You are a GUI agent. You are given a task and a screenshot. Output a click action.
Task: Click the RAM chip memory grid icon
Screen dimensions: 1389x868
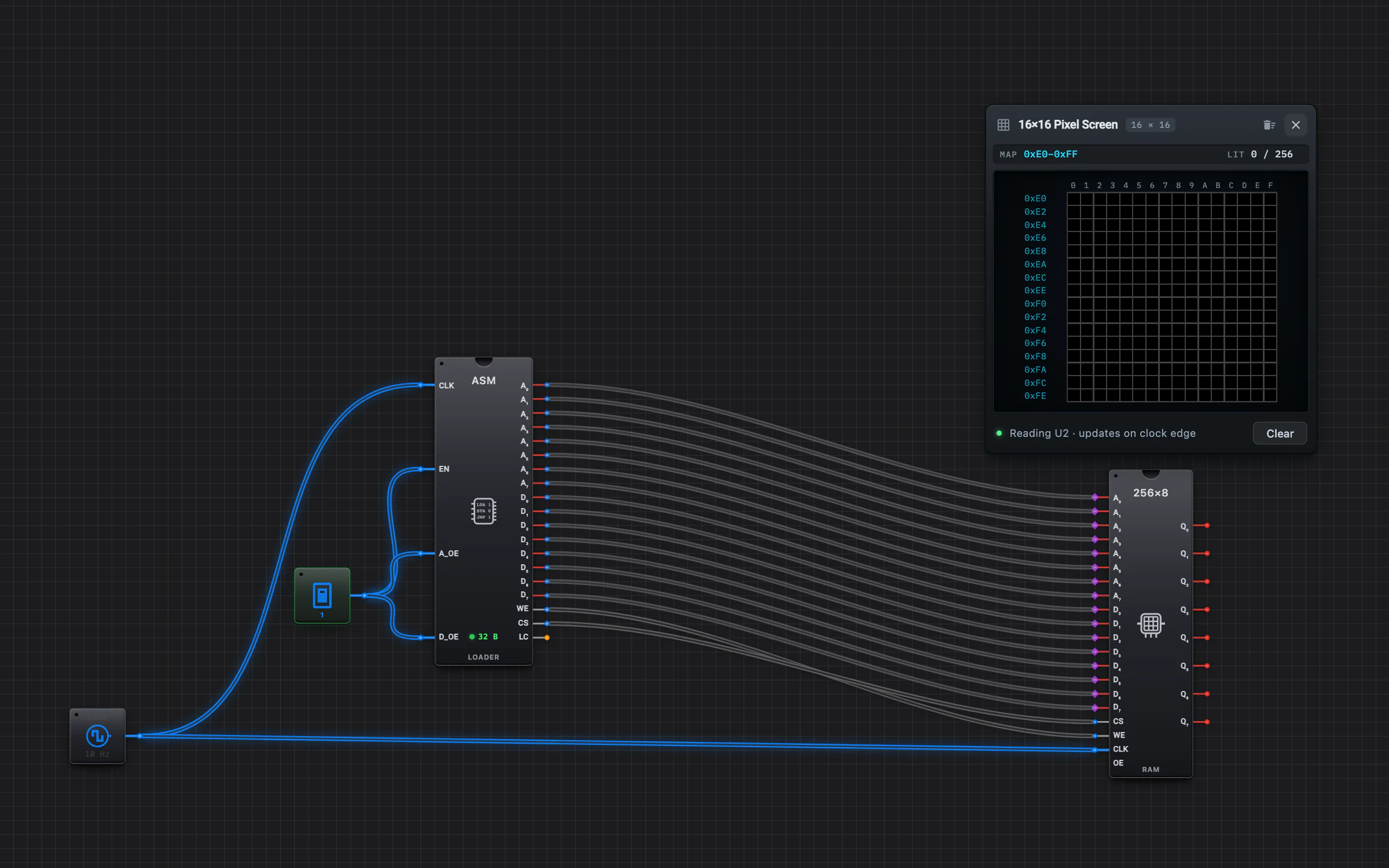tap(1151, 624)
